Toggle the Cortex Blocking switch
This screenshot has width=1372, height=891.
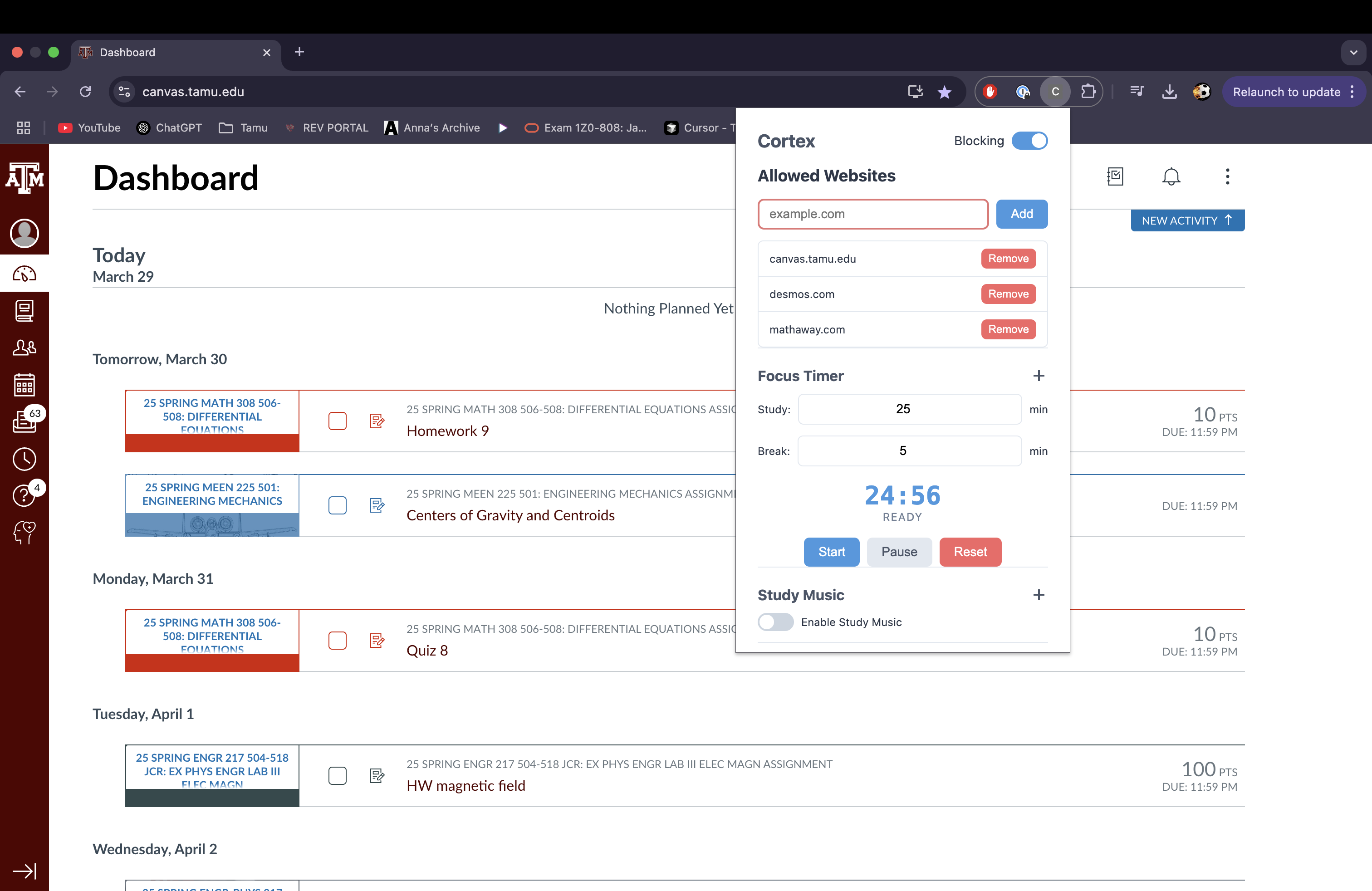point(1029,141)
